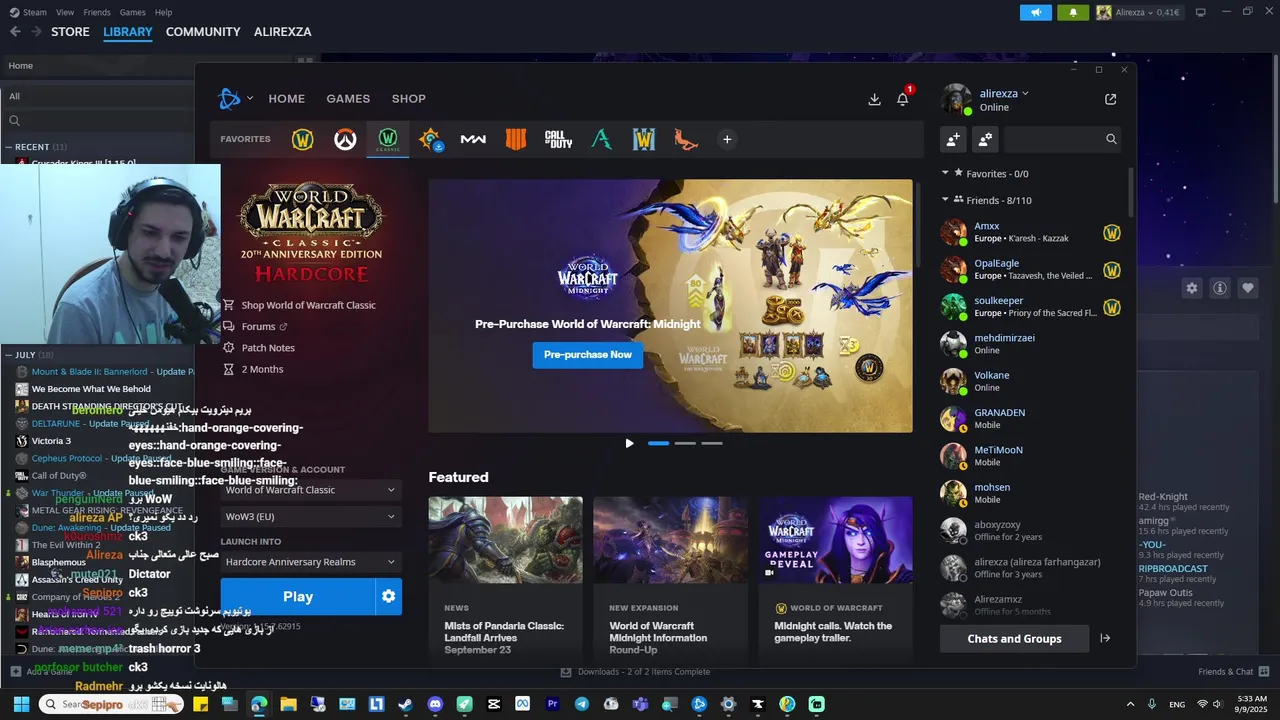This screenshot has width=1280, height=720.
Task: Click Pre-purchase Now button
Action: click(x=588, y=354)
